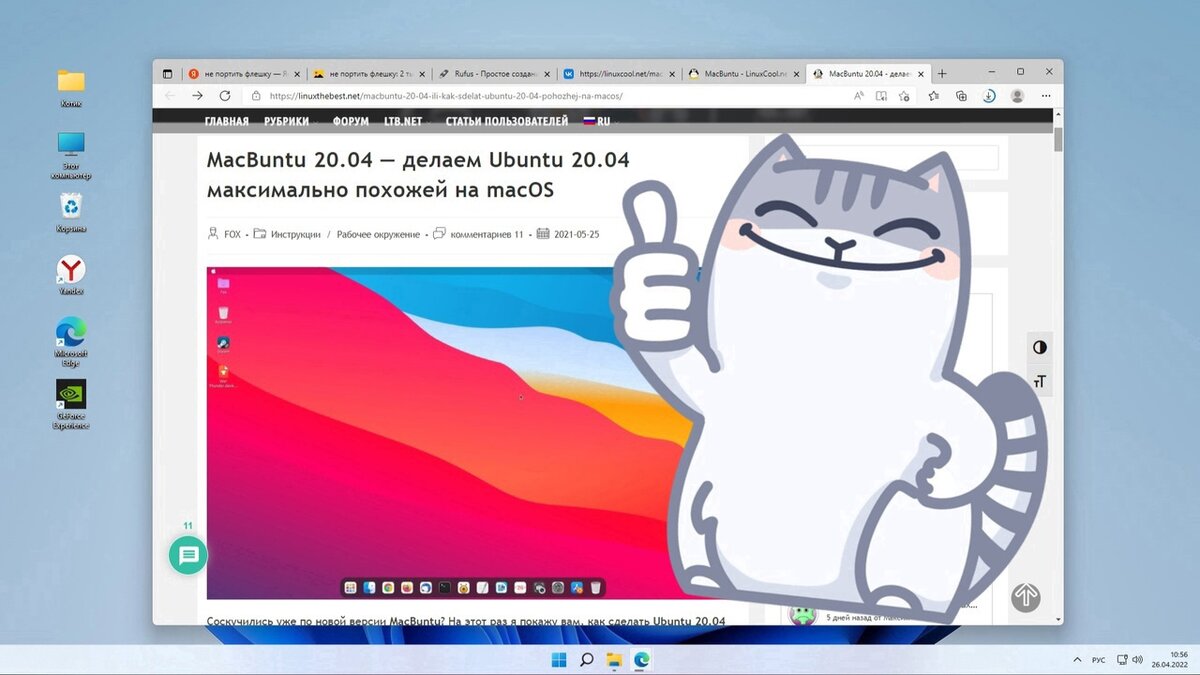Switch to the MacBuntu - LinuxCool tab

click(x=742, y=73)
